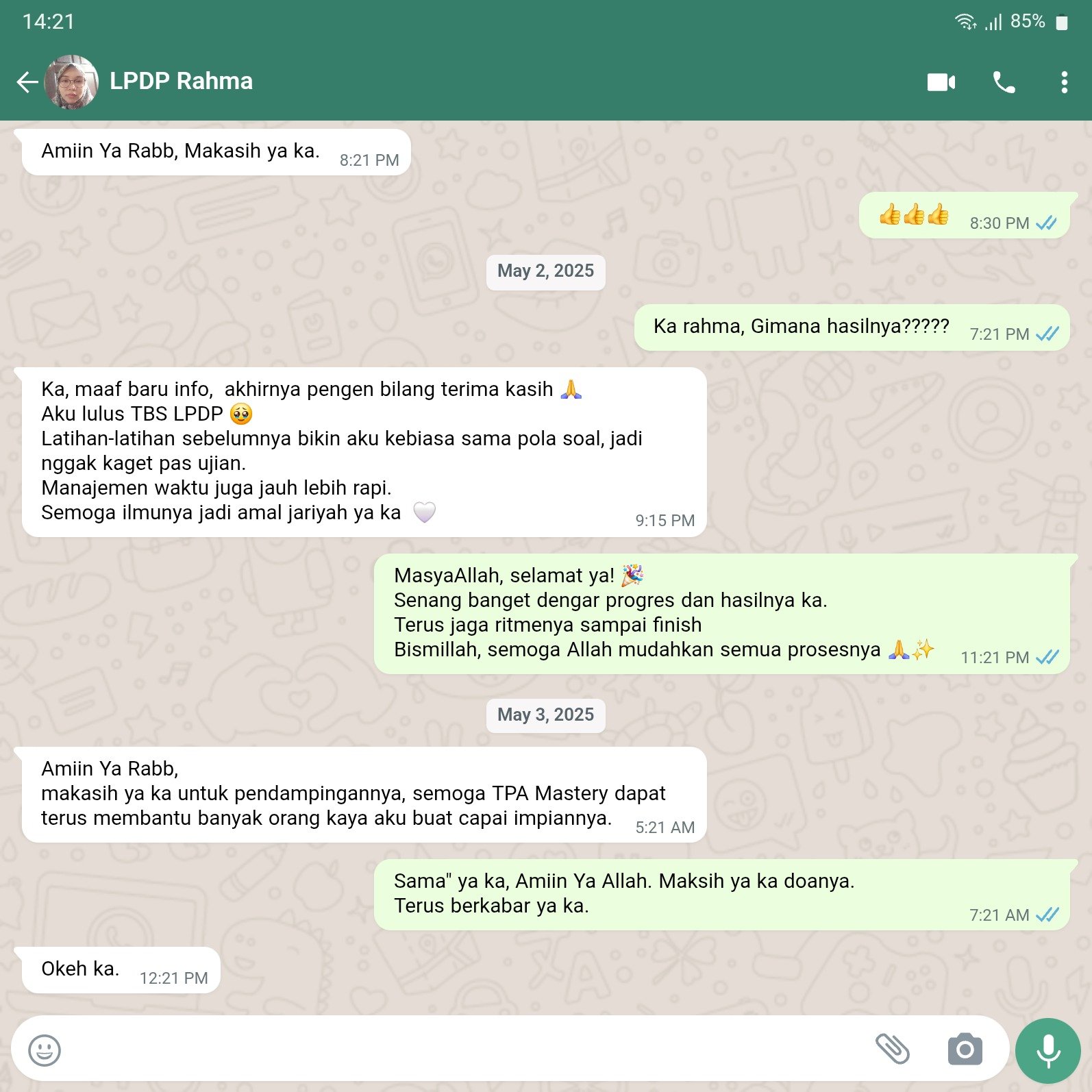Select the 'Okeh ka.' message bubble
The width and height of the screenshot is (1092, 1092).
(121, 970)
